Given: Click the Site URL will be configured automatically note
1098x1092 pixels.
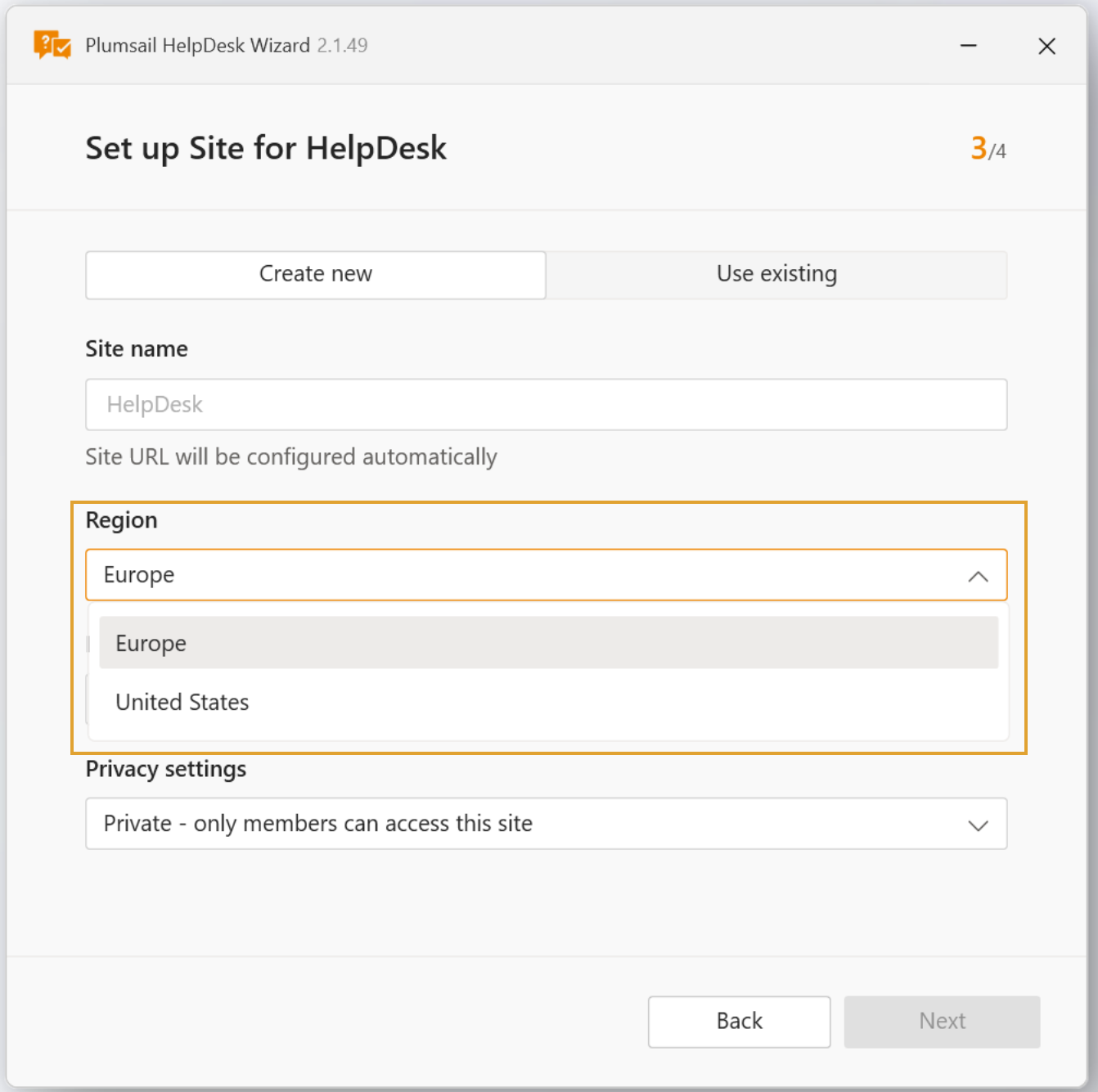Looking at the screenshot, I should (x=291, y=456).
